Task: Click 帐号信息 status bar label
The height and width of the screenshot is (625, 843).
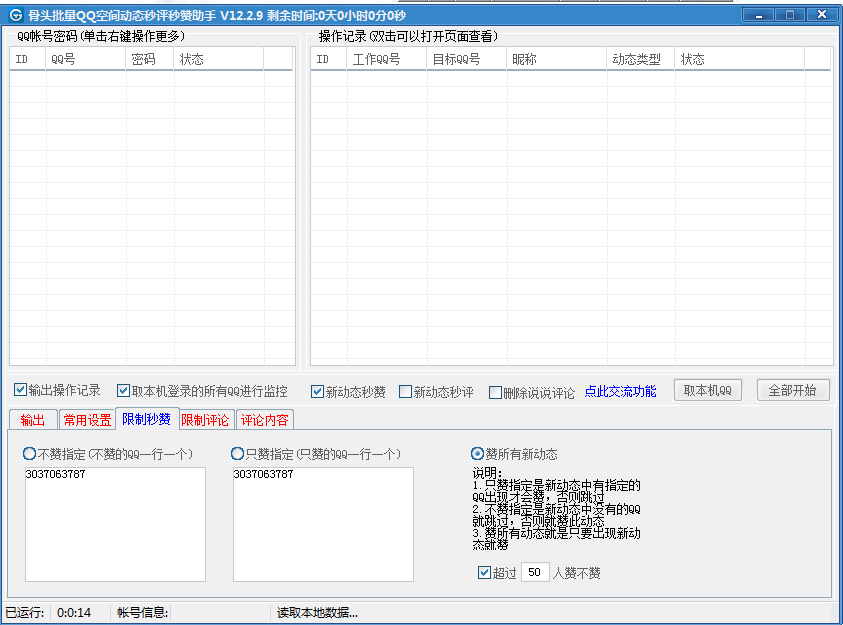Action: (142, 613)
